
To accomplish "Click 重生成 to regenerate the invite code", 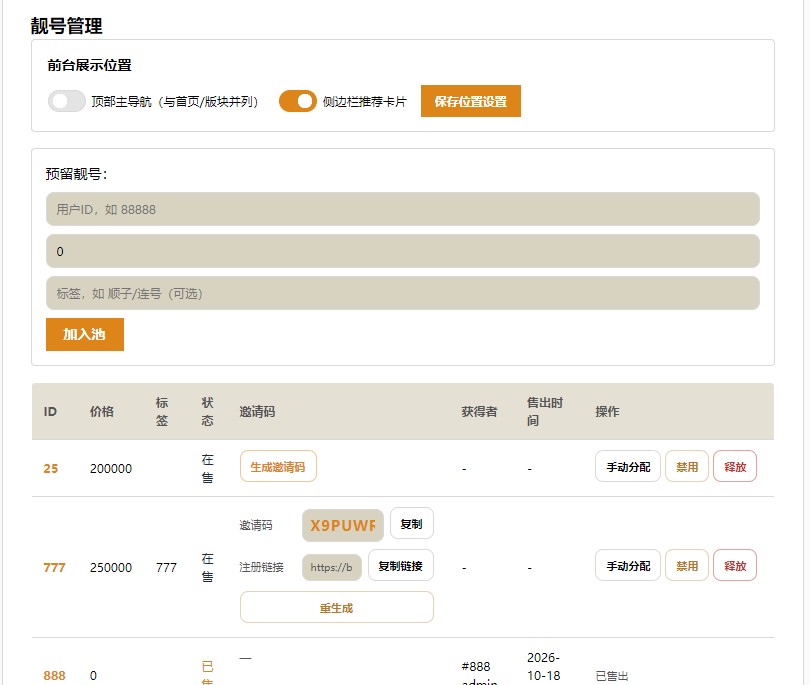I will (x=337, y=608).
